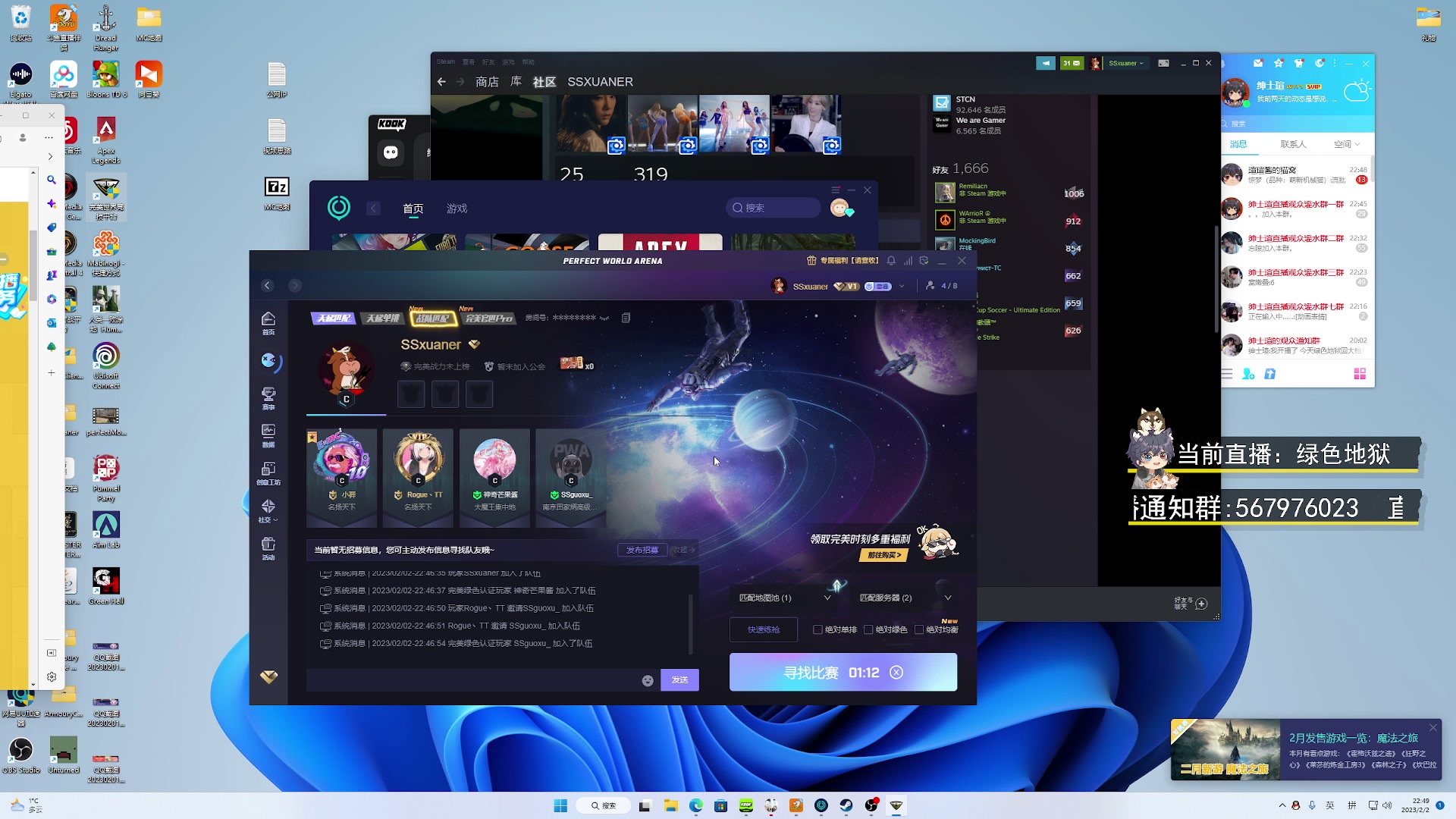Open emoji picker in team chat
This screenshot has height=819, width=1456.
pos(648,680)
